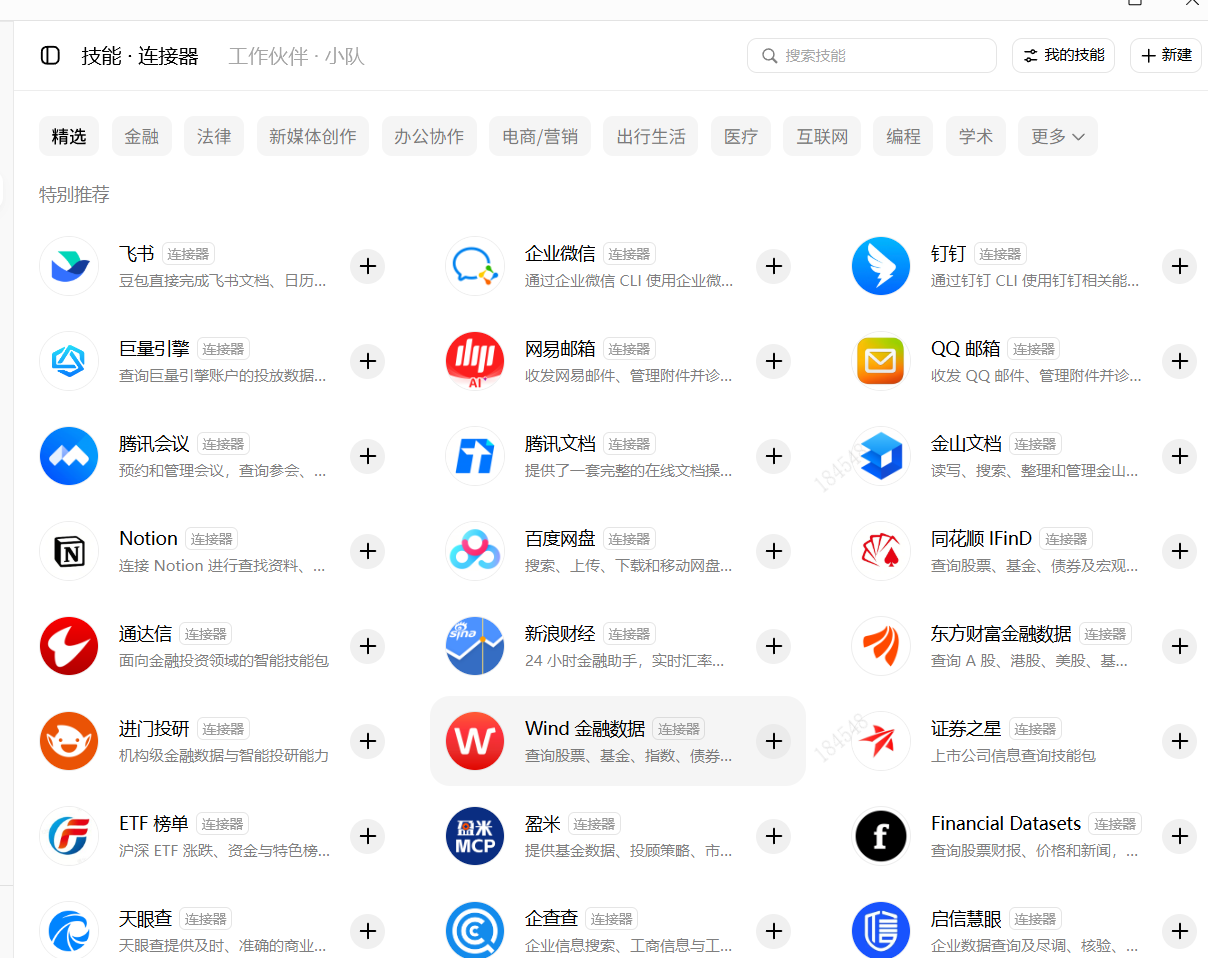The image size is (1208, 958).
Task: Open the 企查查 connector icon
Action: click(475, 931)
